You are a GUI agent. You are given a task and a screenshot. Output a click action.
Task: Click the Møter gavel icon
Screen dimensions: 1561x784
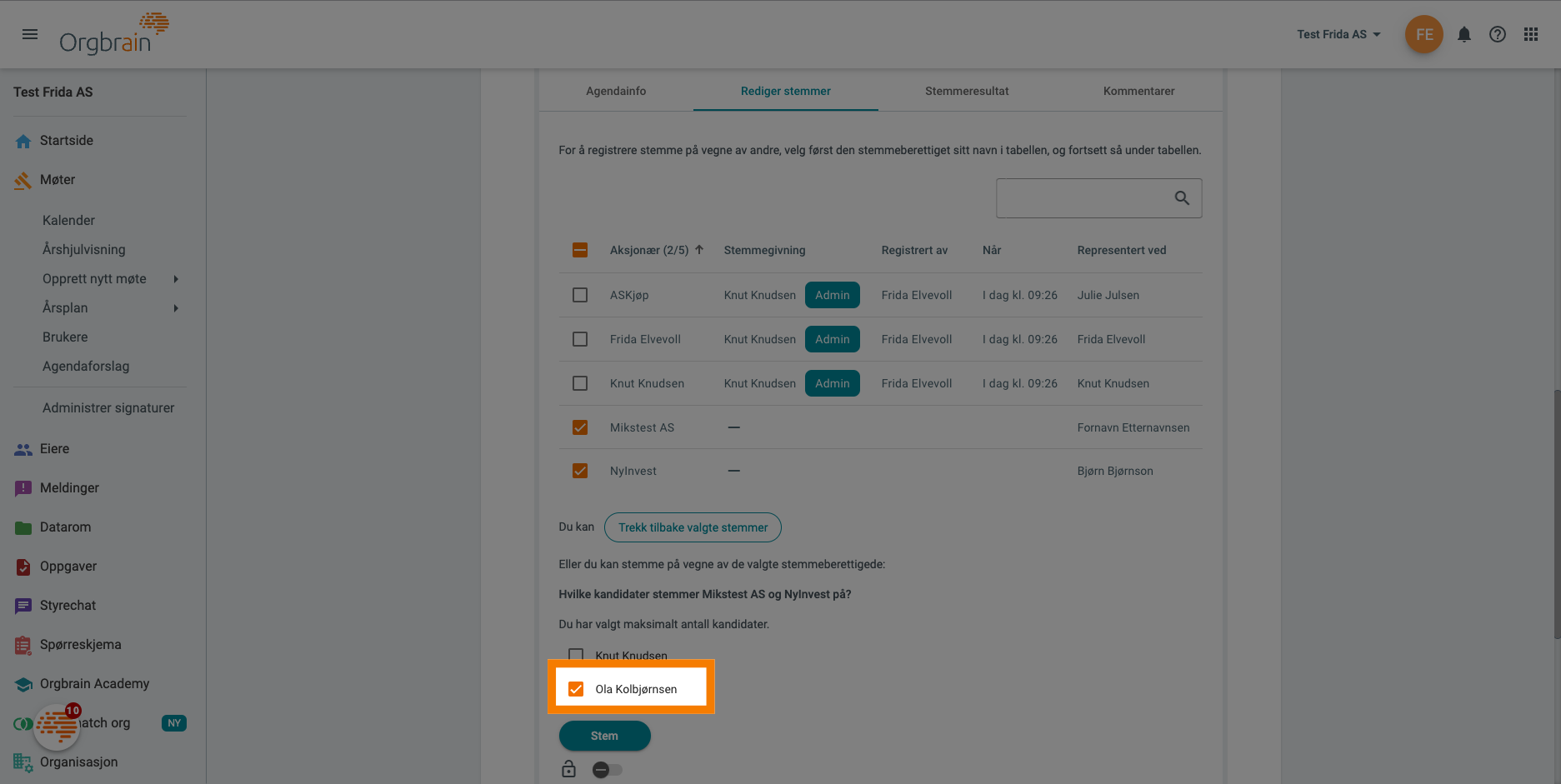pyautogui.click(x=23, y=180)
